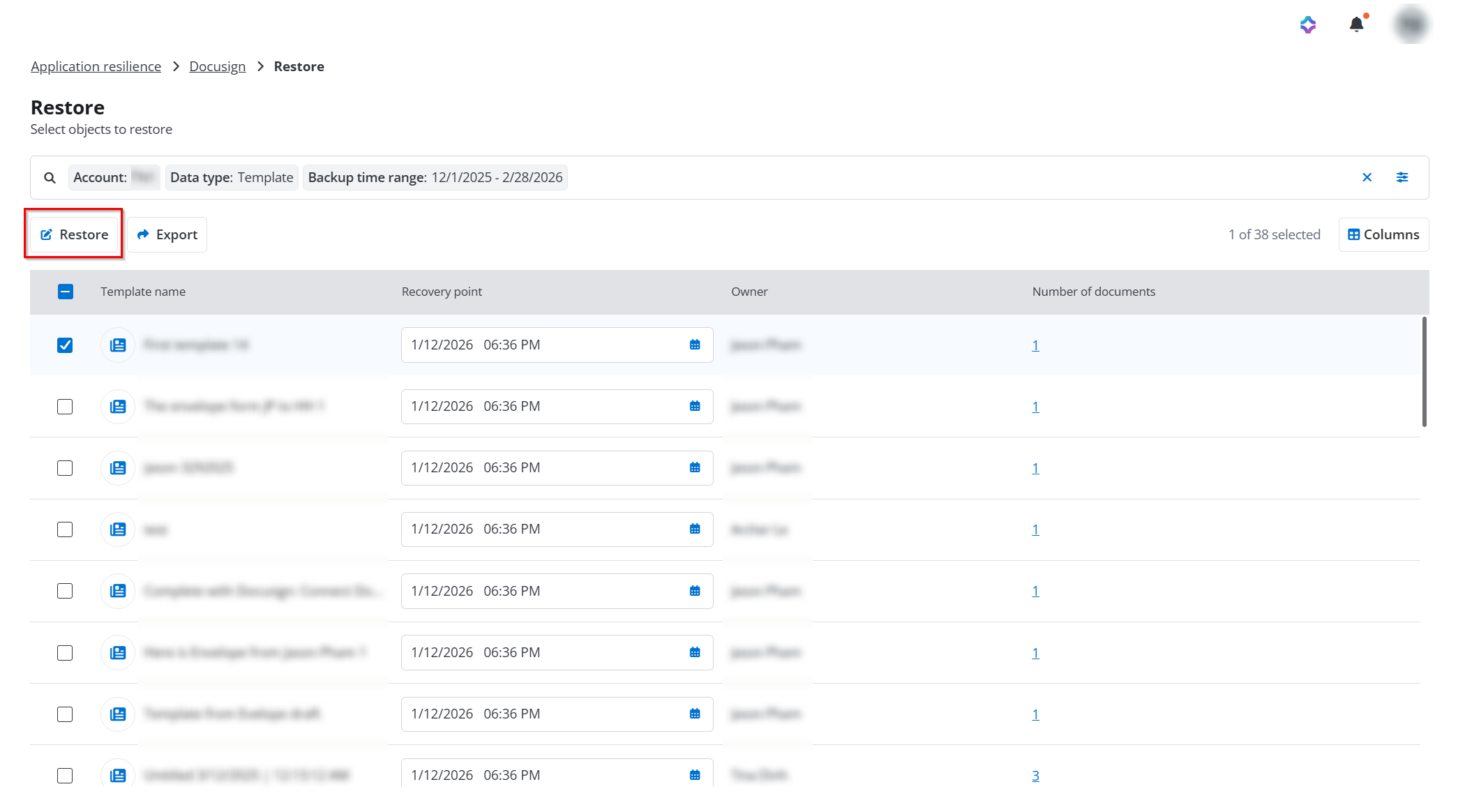Click the Export button
Viewport: 1465px width, 812px height.
tap(167, 234)
